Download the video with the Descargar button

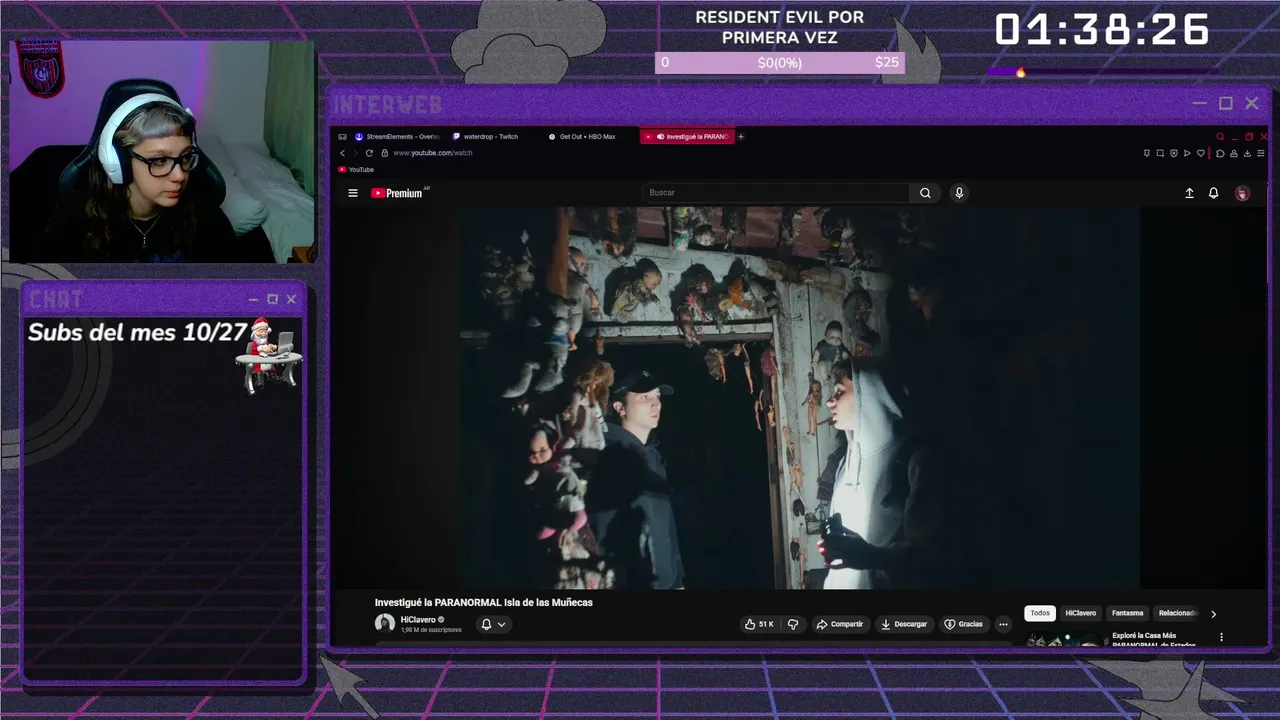click(x=903, y=624)
